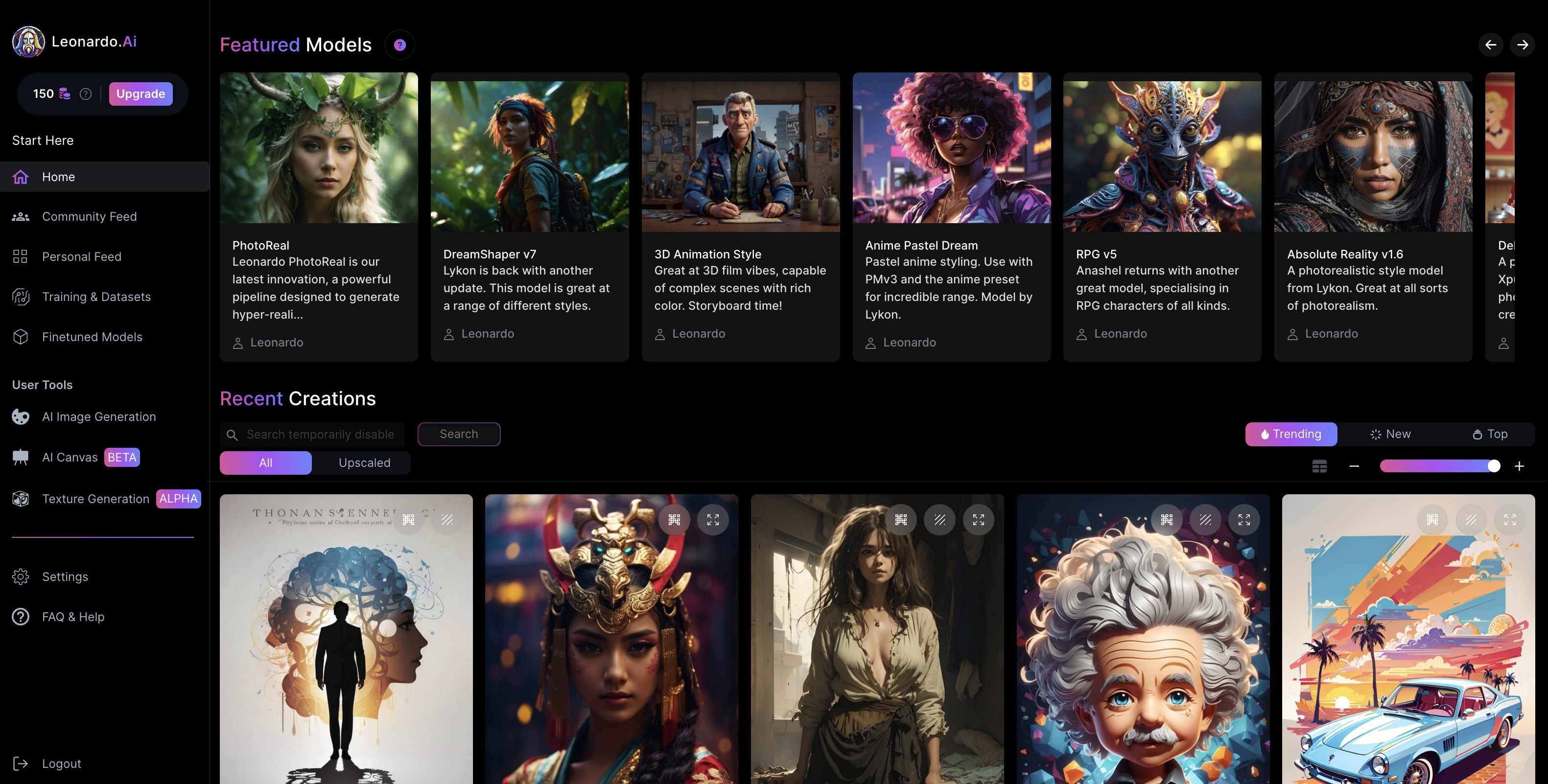Click the AI Canvas easel icon
Viewport: 1548px width, 784px height.
pyautogui.click(x=21, y=457)
